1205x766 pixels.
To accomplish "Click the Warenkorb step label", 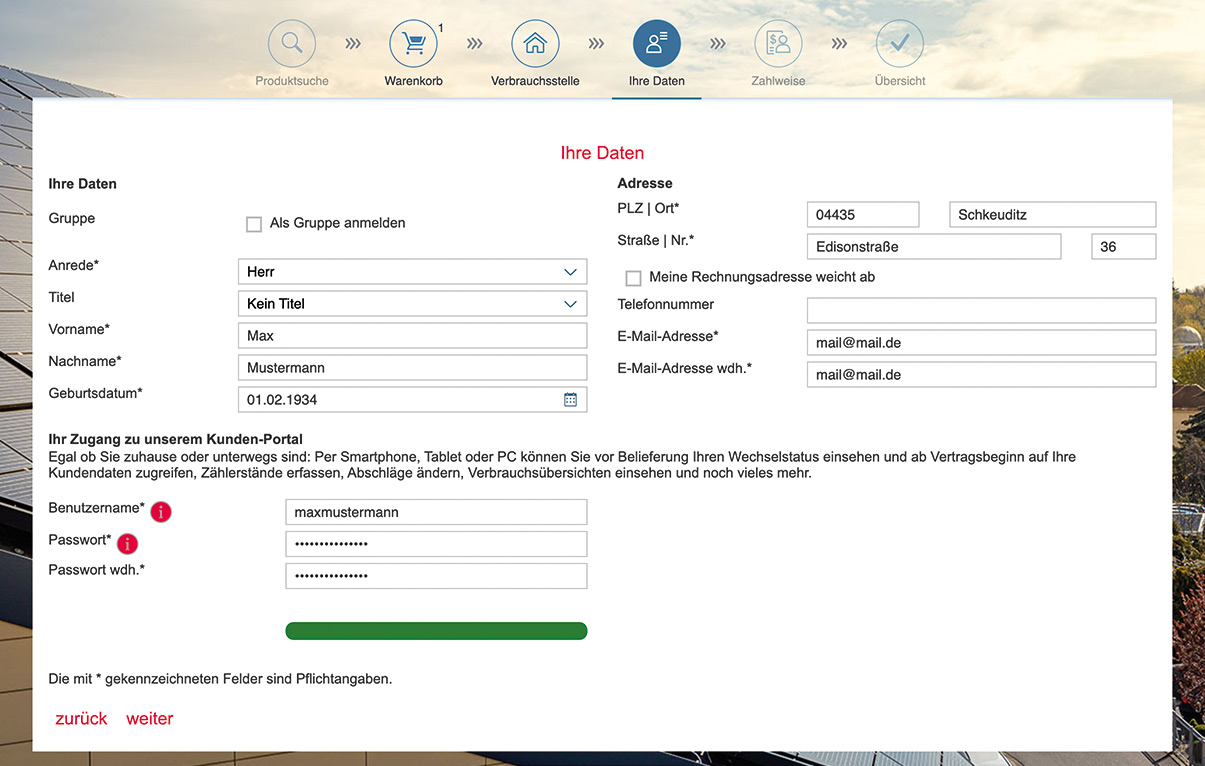I will pos(413,81).
